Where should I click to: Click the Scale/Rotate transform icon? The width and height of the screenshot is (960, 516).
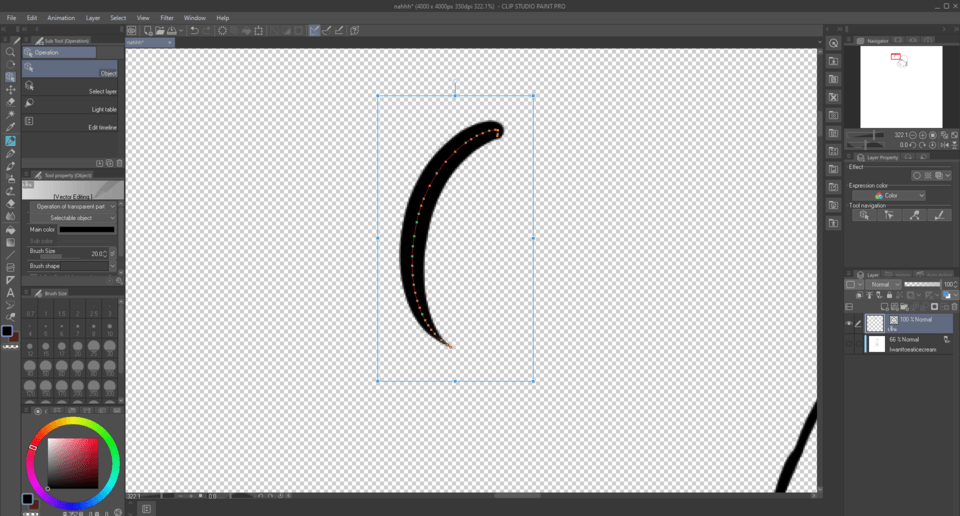(x=258, y=30)
